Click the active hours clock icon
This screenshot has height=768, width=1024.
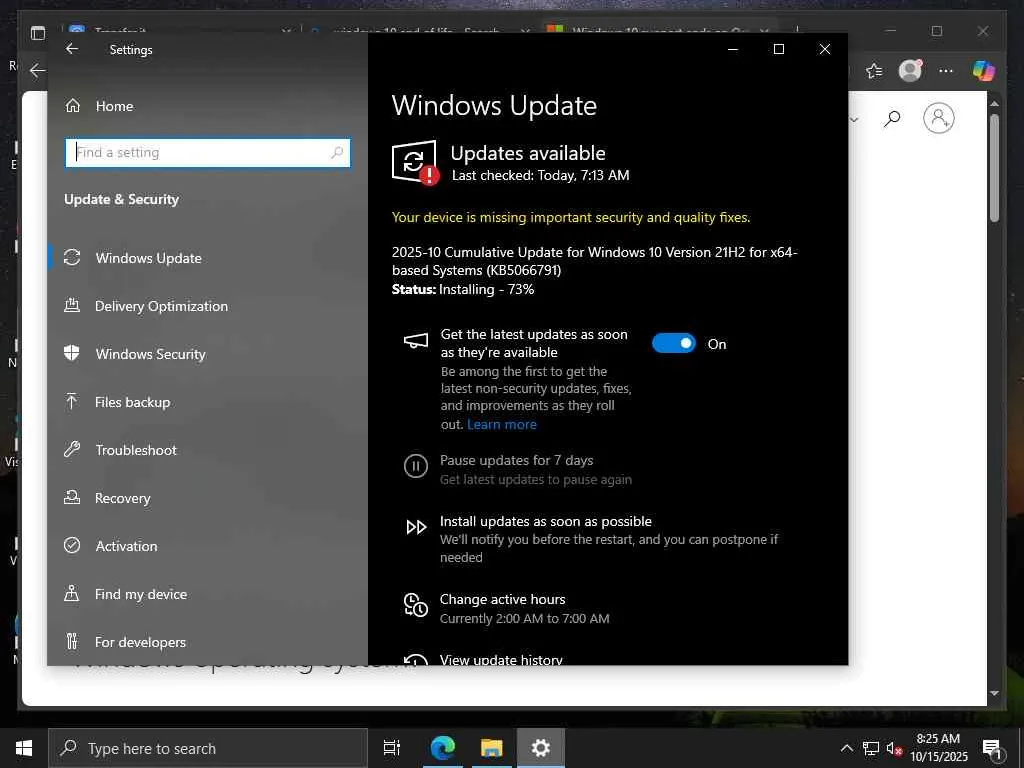click(x=415, y=605)
